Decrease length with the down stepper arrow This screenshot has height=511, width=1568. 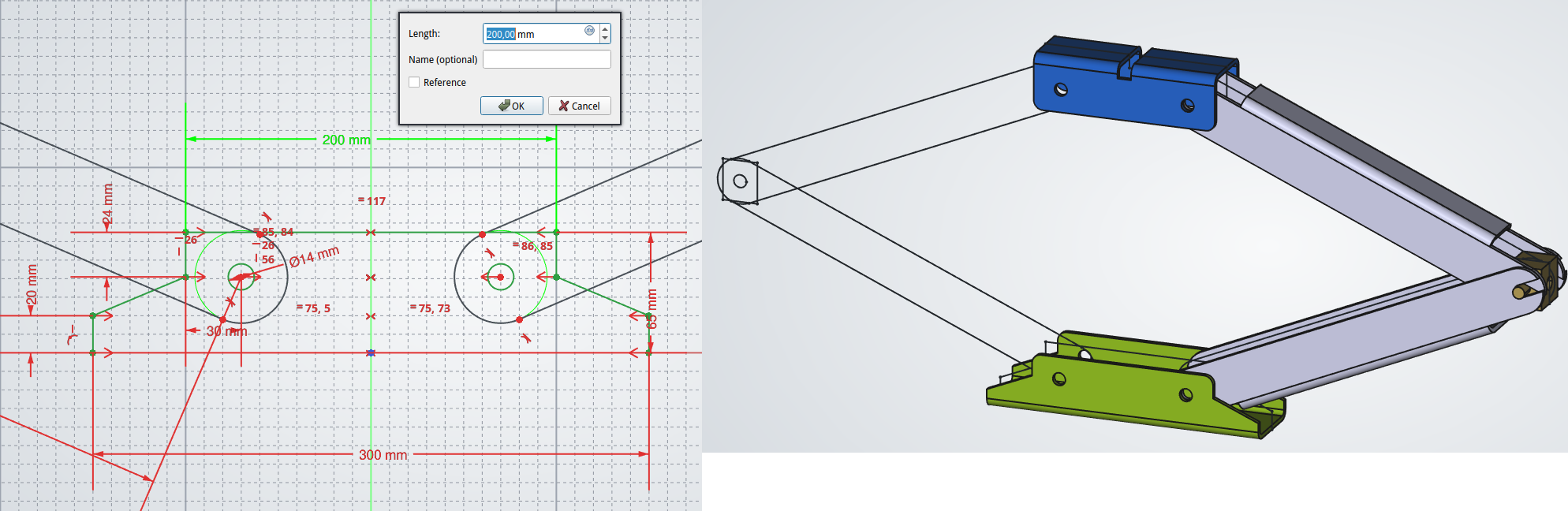(x=605, y=38)
